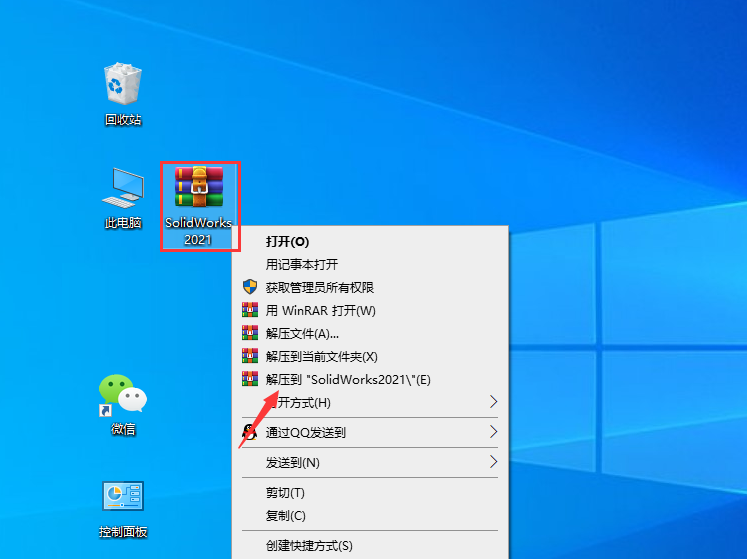Image resolution: width=747 pixels, height=559 pixels.
Task: Click the WinRAR icon beside 解压到 "SolidWorks2021\"(E)
Action: 250,379
